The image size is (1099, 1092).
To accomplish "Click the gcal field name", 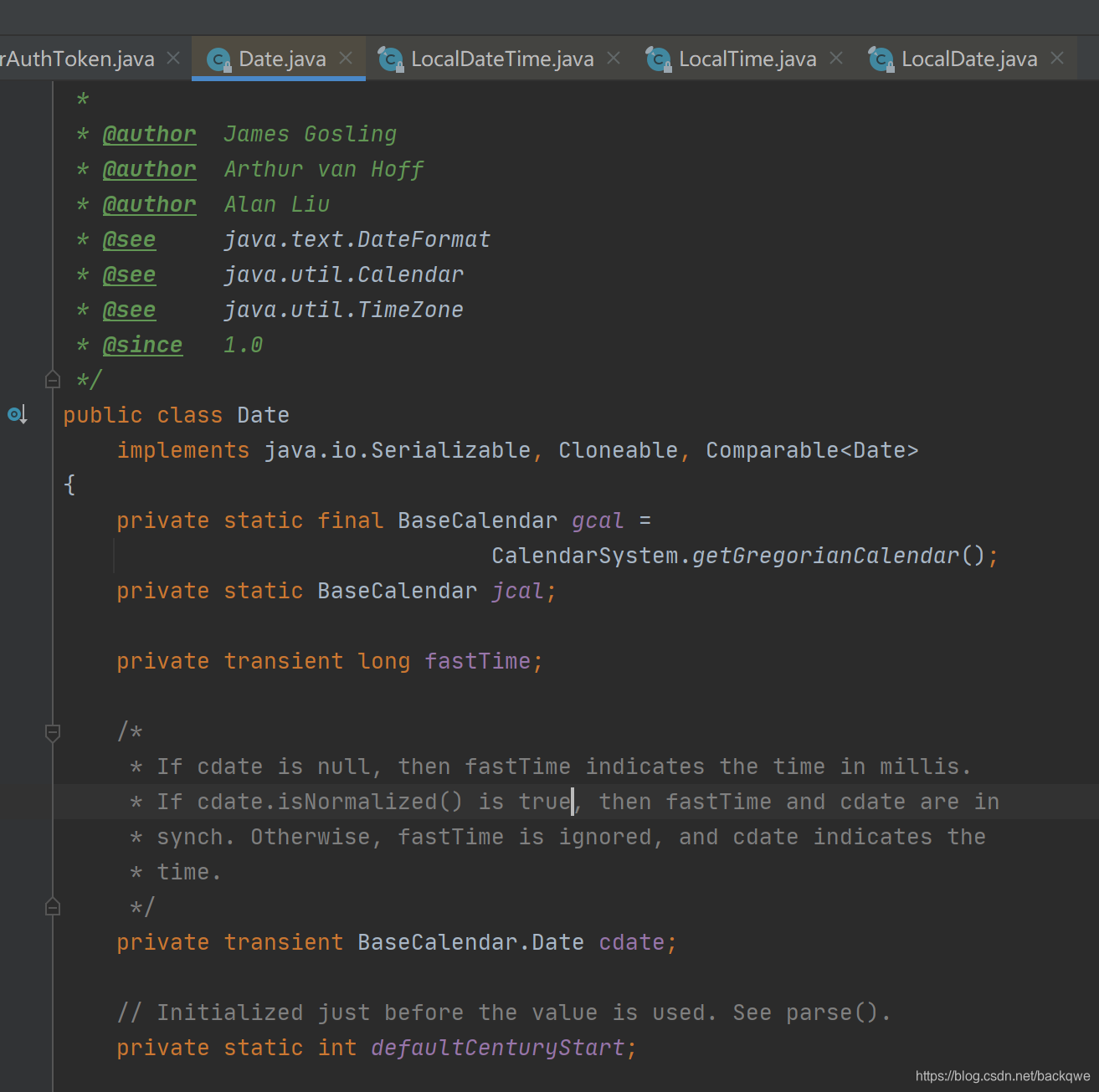I will (598, 520).
